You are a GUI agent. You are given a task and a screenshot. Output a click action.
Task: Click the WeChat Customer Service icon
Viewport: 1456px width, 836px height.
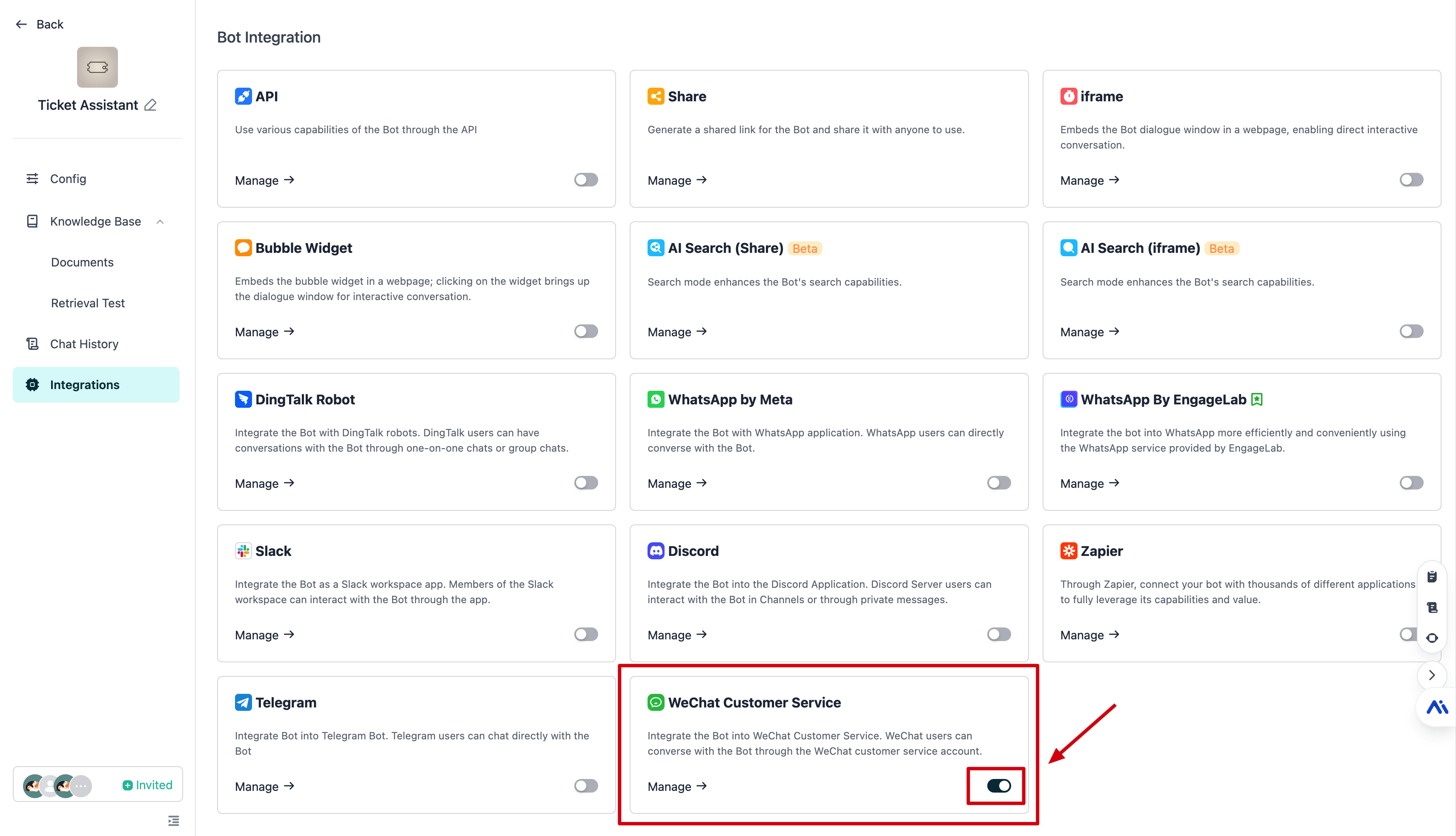coord(656,702)
